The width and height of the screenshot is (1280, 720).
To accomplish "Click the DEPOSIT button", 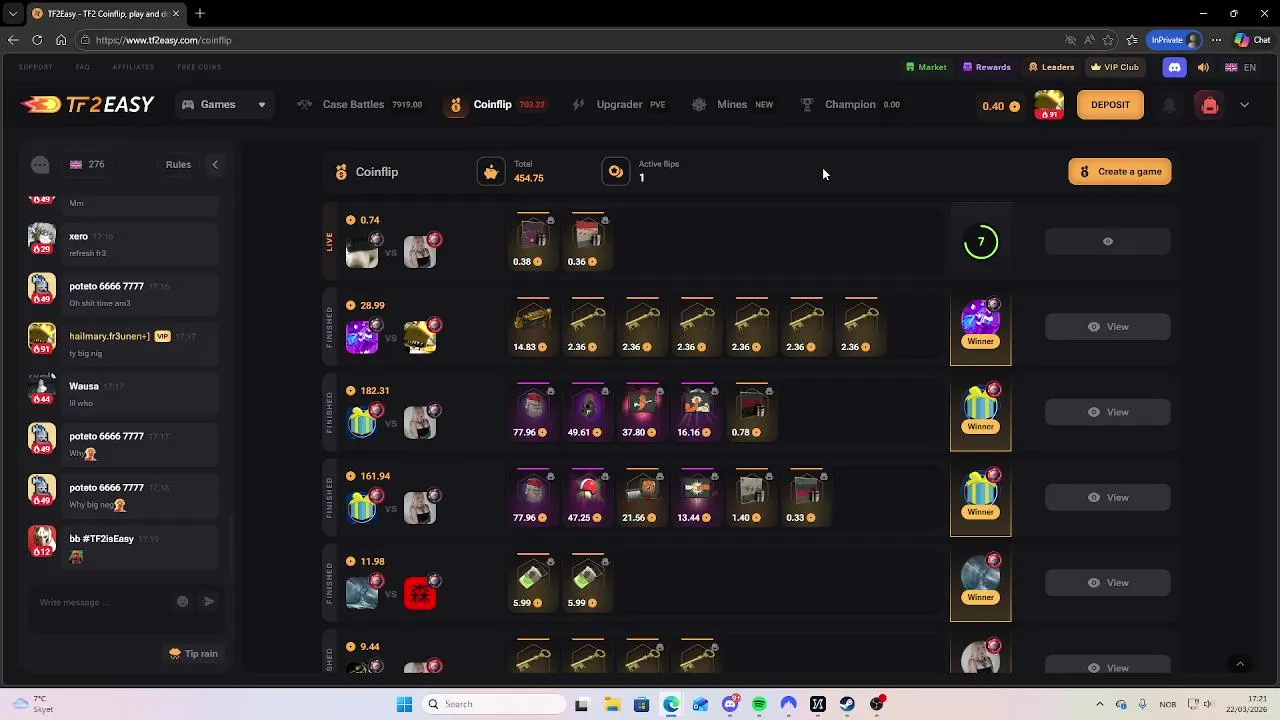I will point(1110,105).
